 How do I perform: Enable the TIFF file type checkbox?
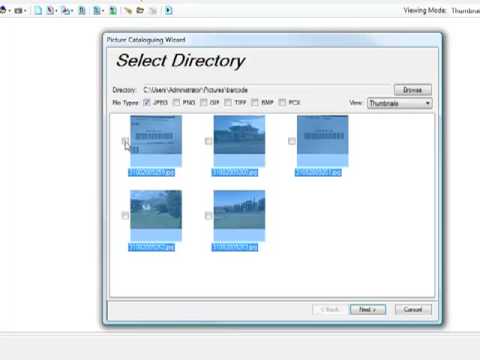[x=228, y=102]
